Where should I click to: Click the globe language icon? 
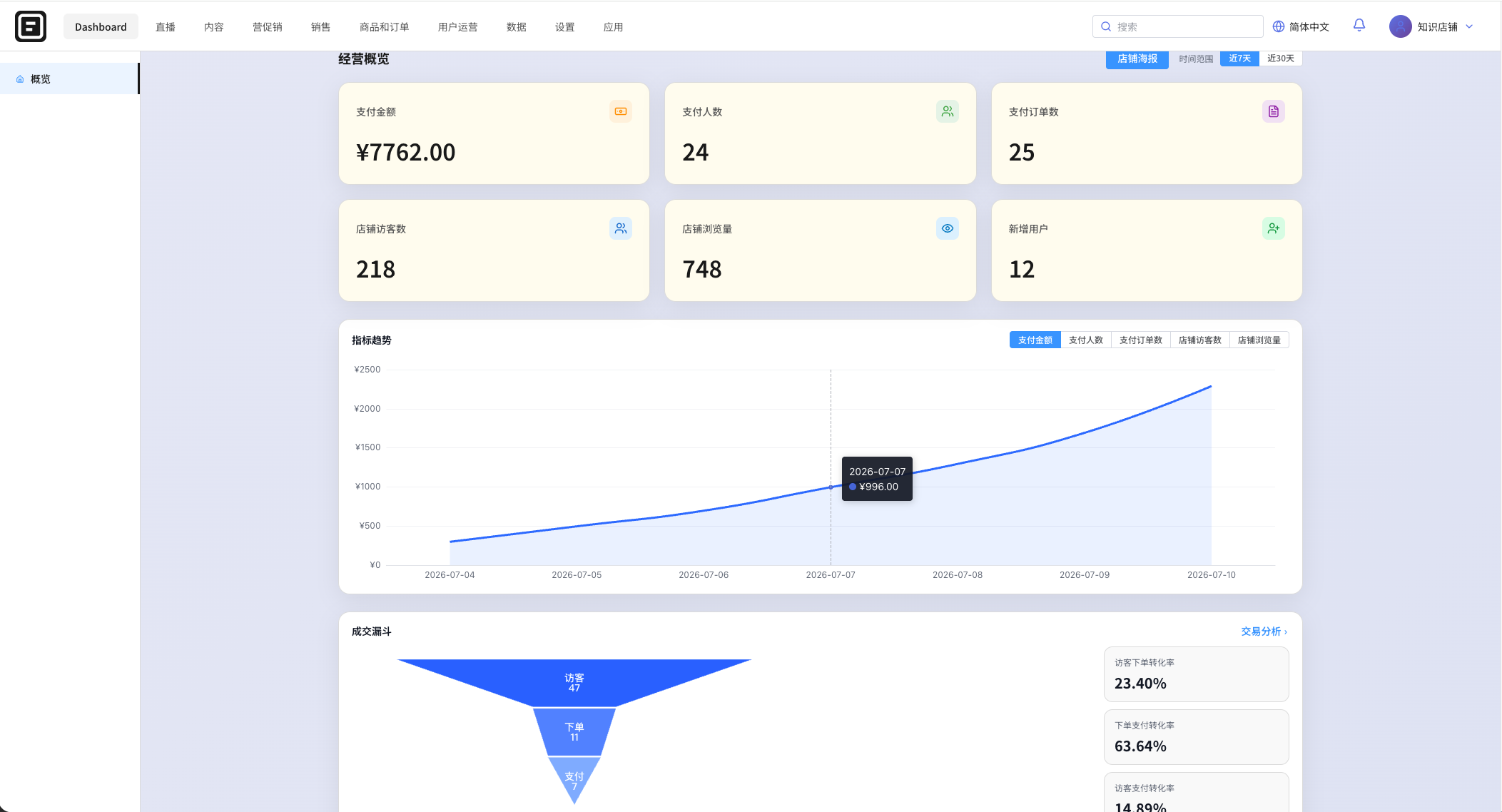coord(1279,26)
